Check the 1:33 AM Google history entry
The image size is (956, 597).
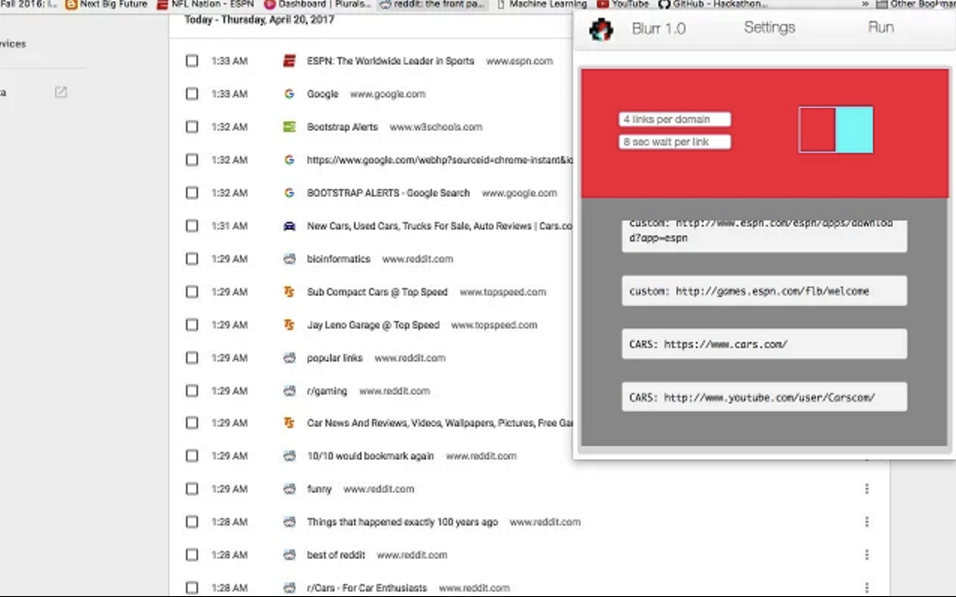pos(191,94)
